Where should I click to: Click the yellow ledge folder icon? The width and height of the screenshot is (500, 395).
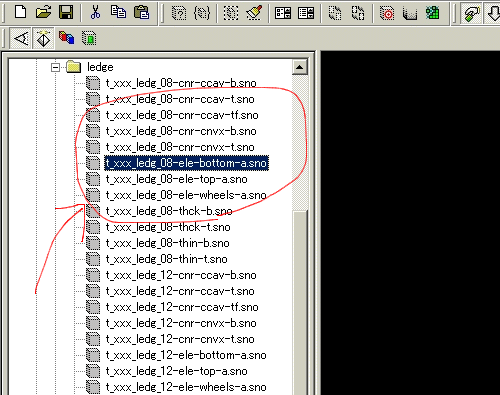[x=74, y=67]
